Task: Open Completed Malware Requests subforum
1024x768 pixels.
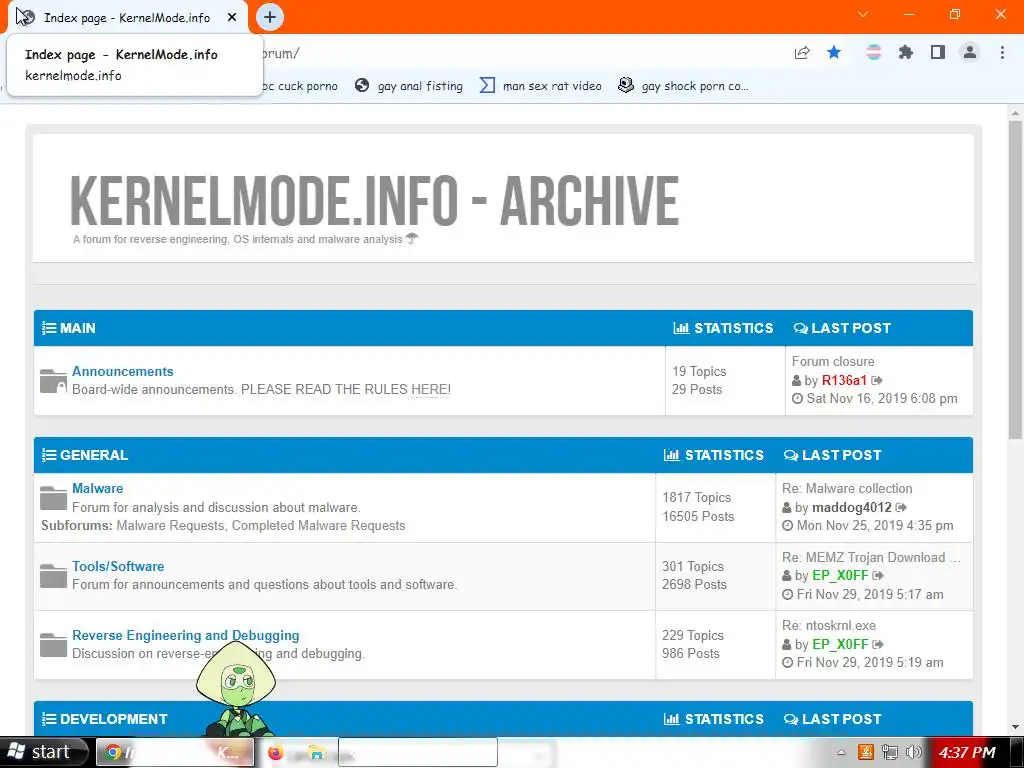Action: pos(319,526)
